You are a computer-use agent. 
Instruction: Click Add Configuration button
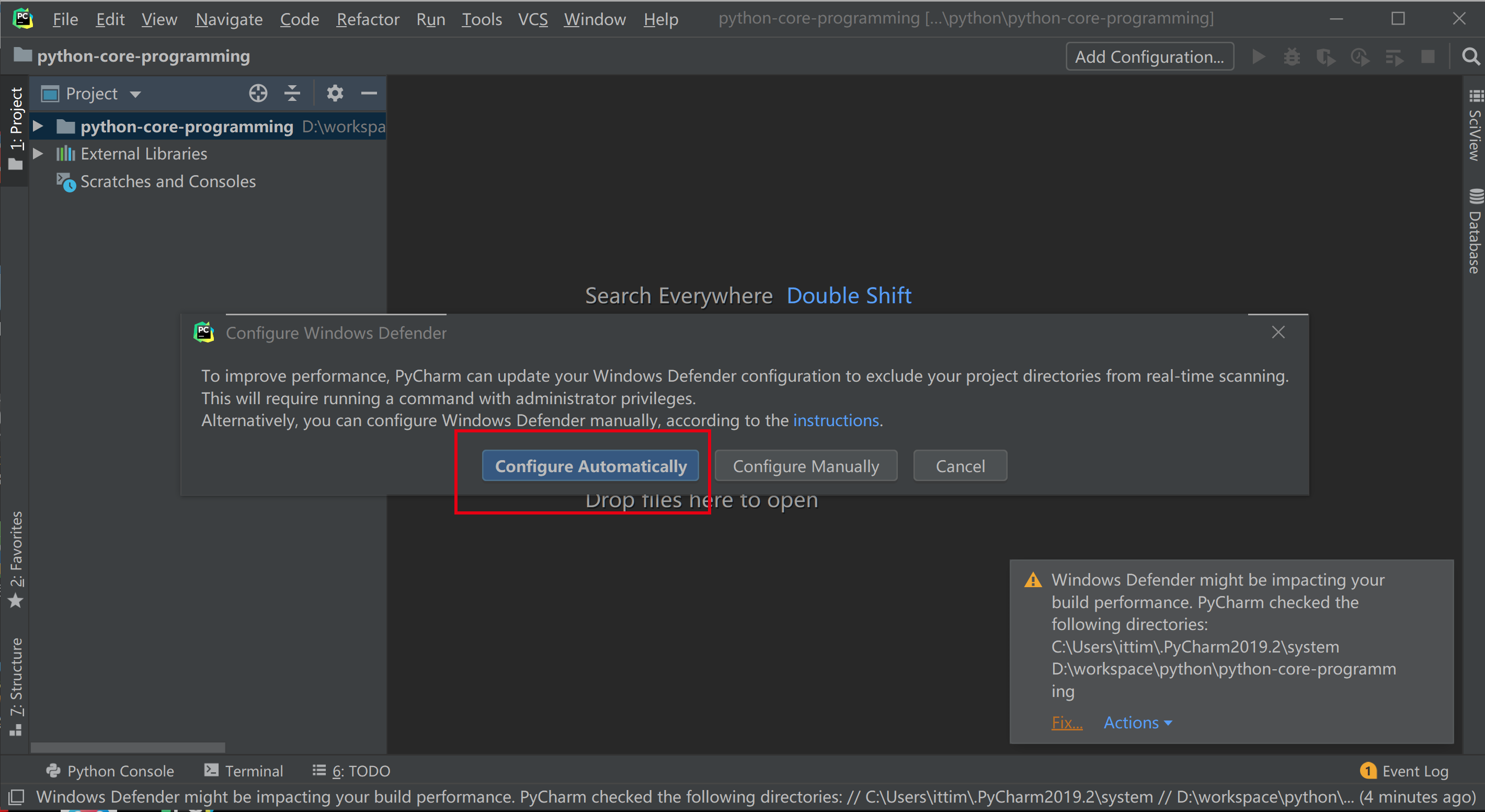[1149, 56]
